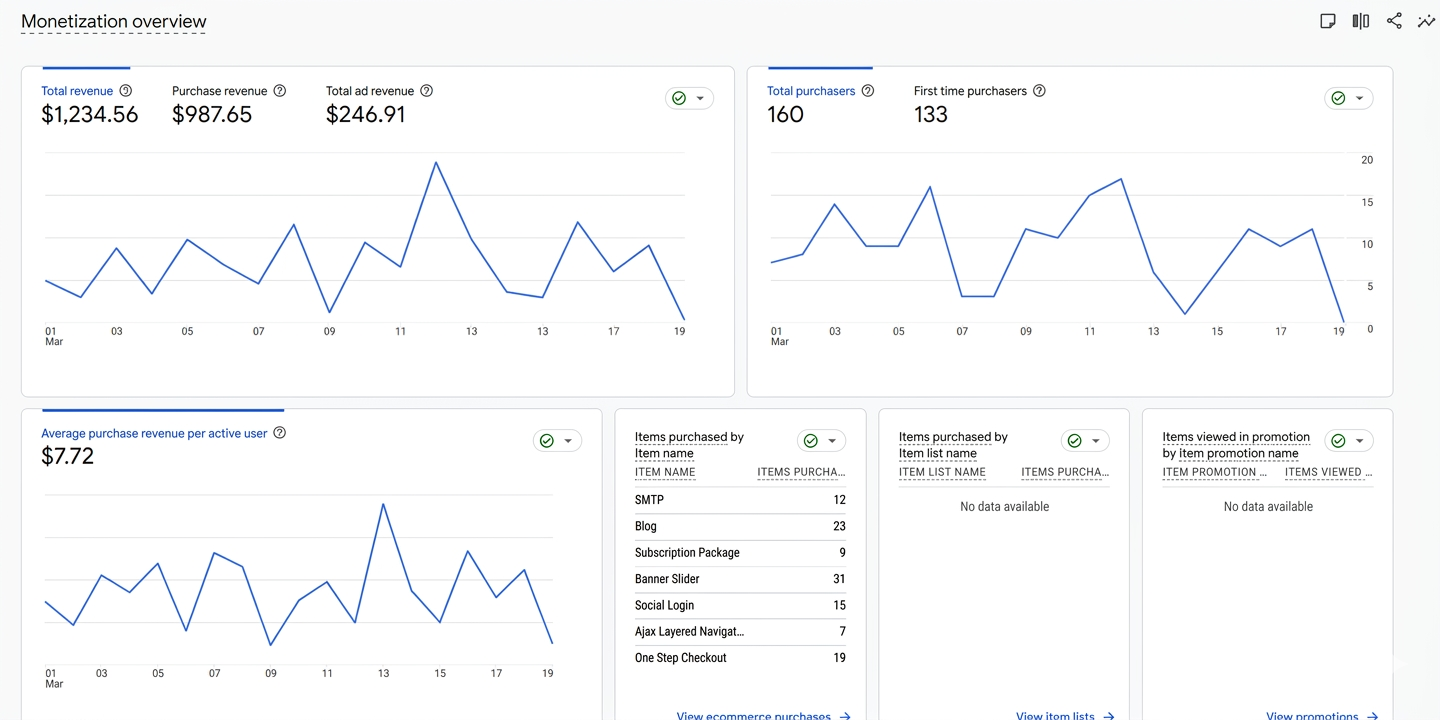Click the Total purchasers help icon
Viewport: 1440px width, 720px height.
point(867,90)
